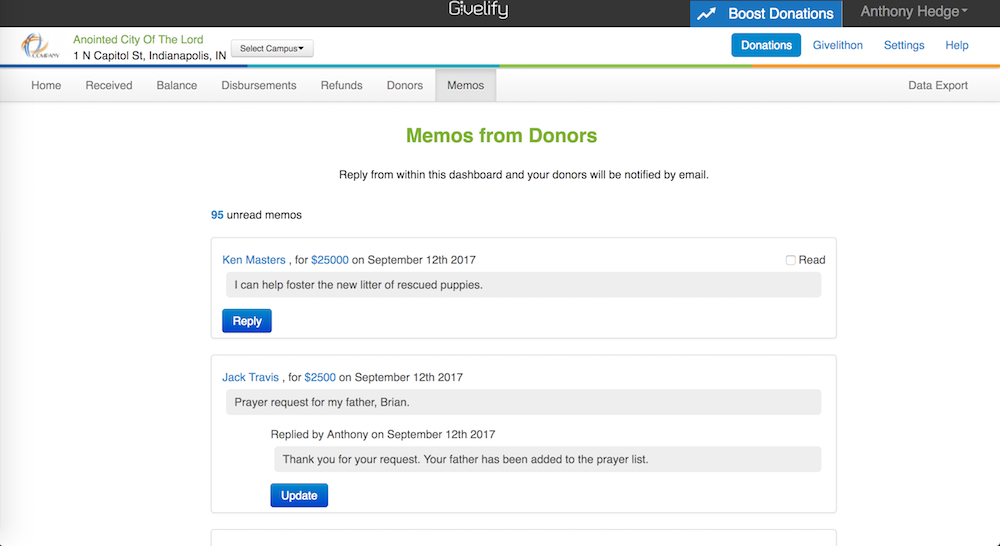This screenshot has height=546, width=1000.
Task: Mark Ken Masters memo as Read
Action: coord(790,260)
